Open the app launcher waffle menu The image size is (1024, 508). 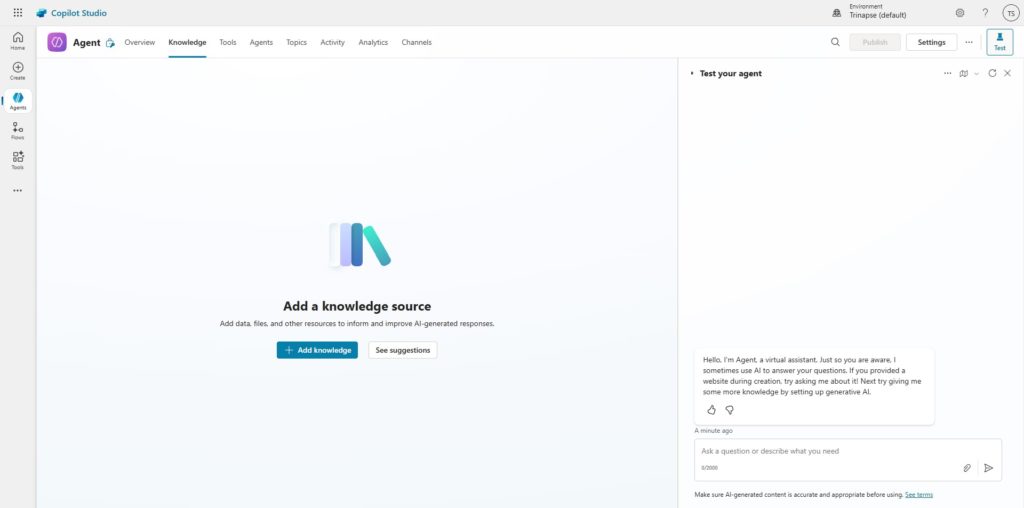(18, 13)
